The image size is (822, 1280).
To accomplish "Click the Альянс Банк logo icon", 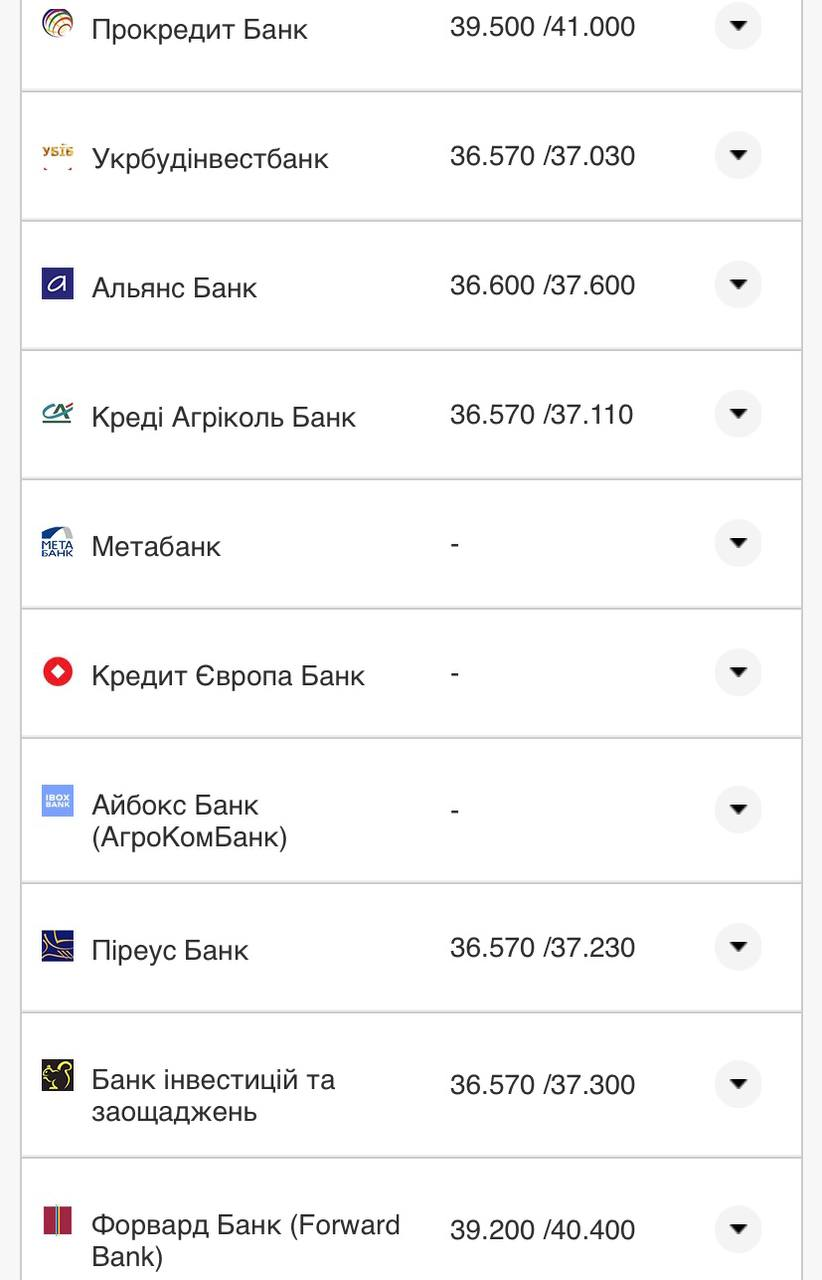I will point(57,283).
